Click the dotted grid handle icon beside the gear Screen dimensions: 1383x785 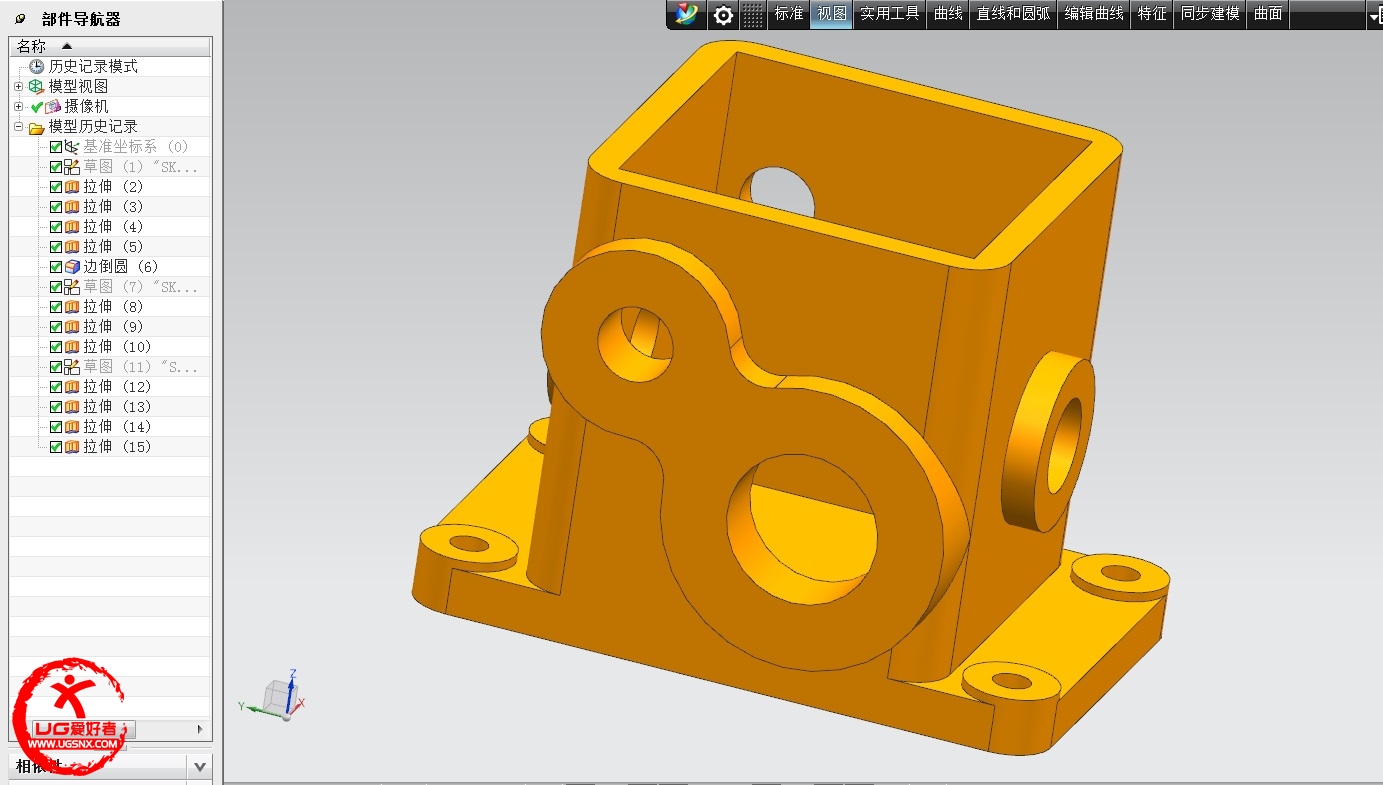tap(754, 14)
